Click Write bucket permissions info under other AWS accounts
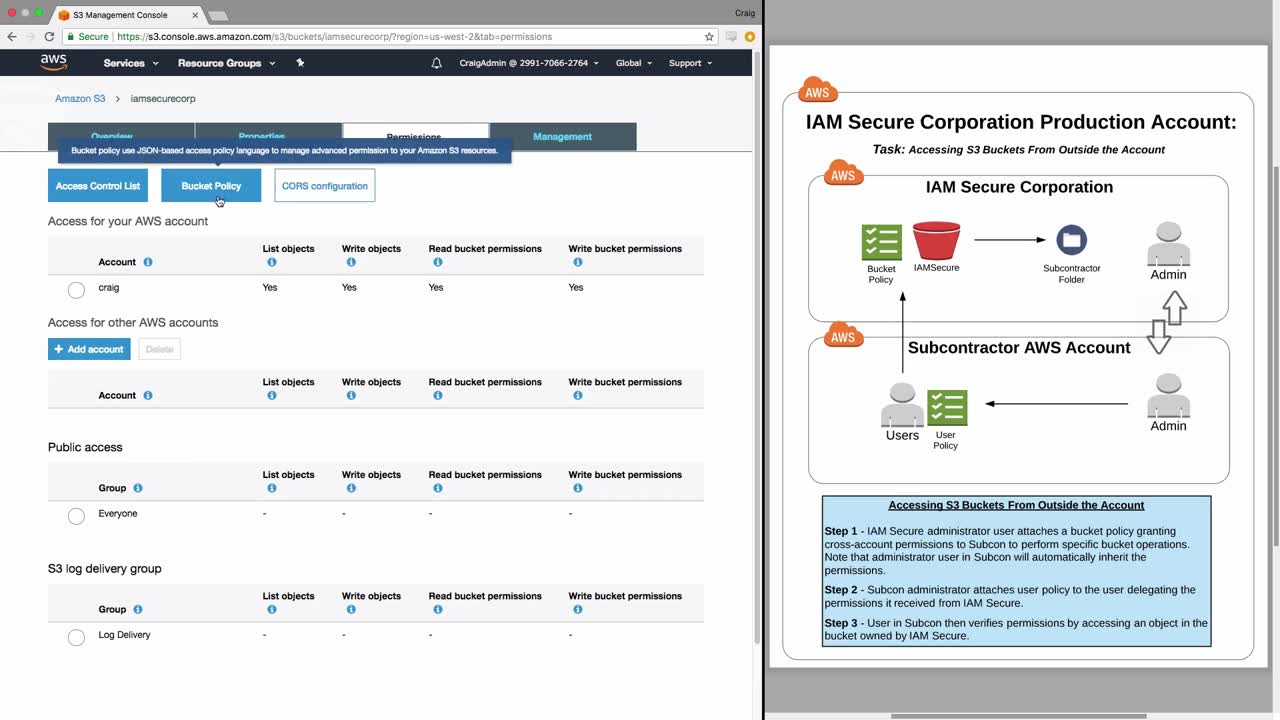The width and height of the screenshot is (1280, 720). (x=578, y=395)
